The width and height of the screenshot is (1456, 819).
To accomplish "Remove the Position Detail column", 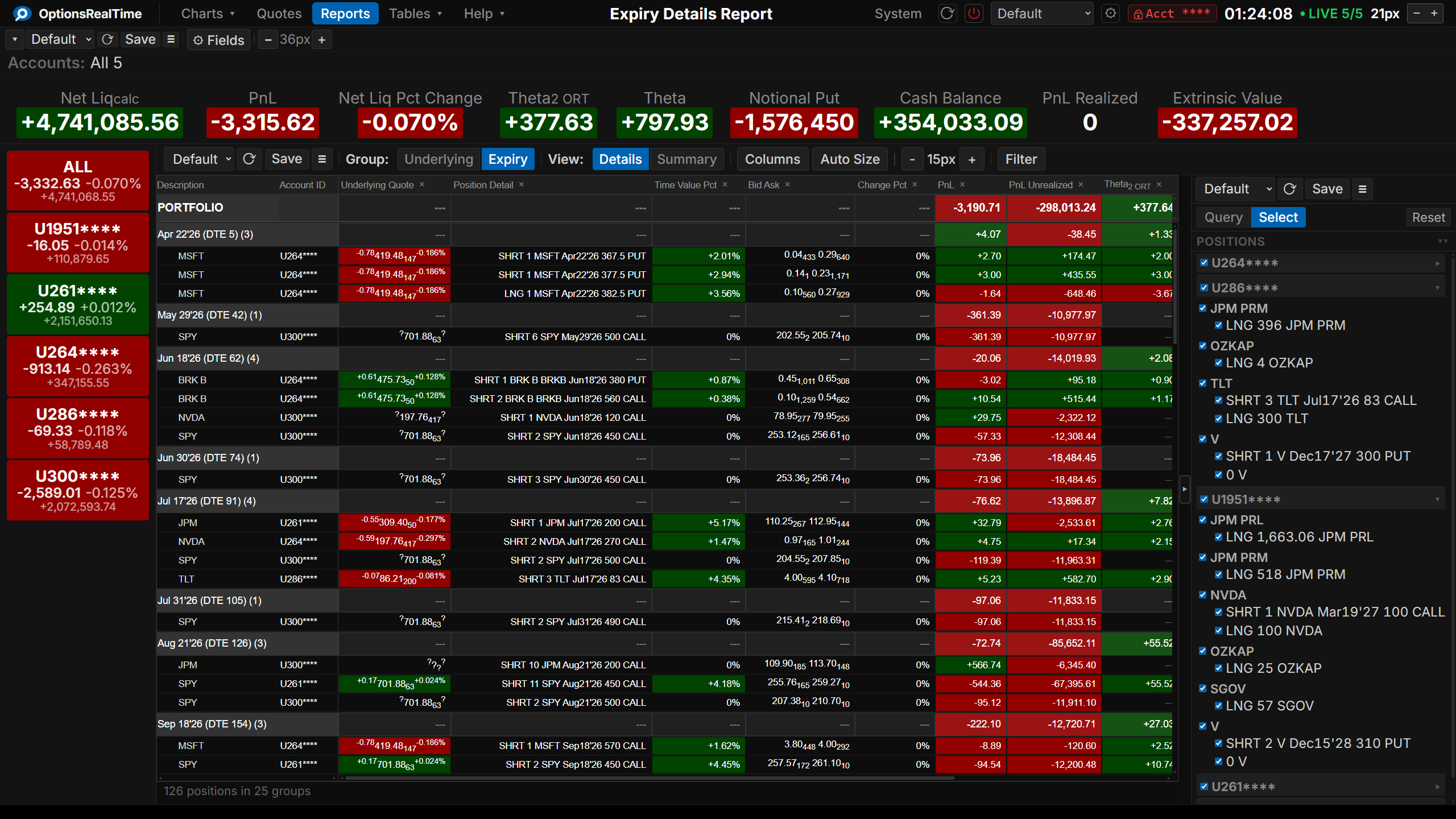I will point(521,184).
